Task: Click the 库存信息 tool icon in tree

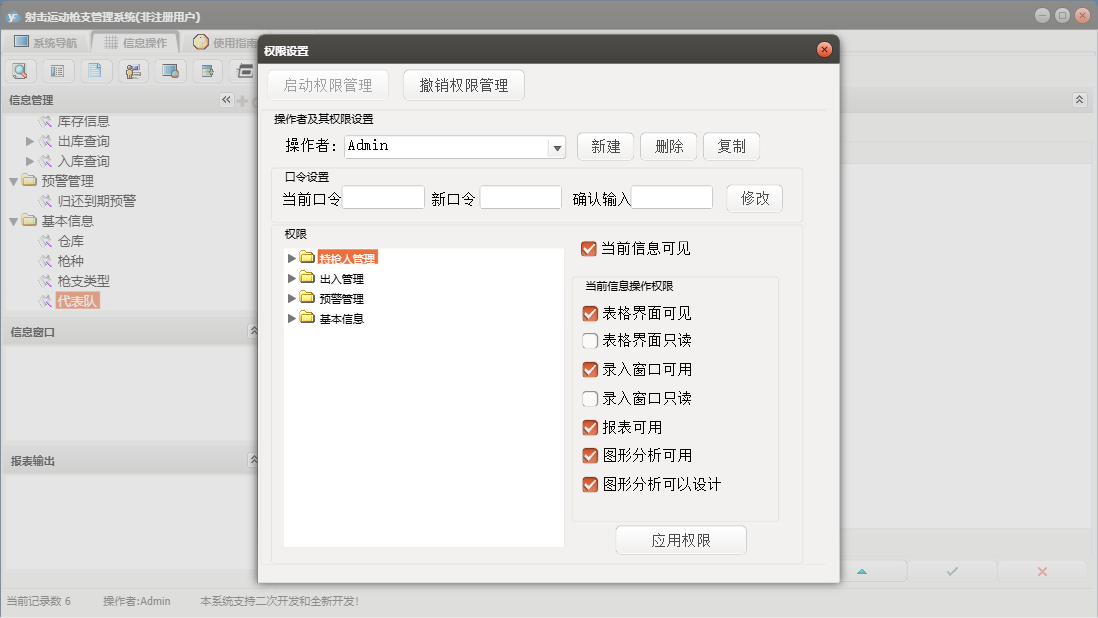Action: [x=46, y=122]
